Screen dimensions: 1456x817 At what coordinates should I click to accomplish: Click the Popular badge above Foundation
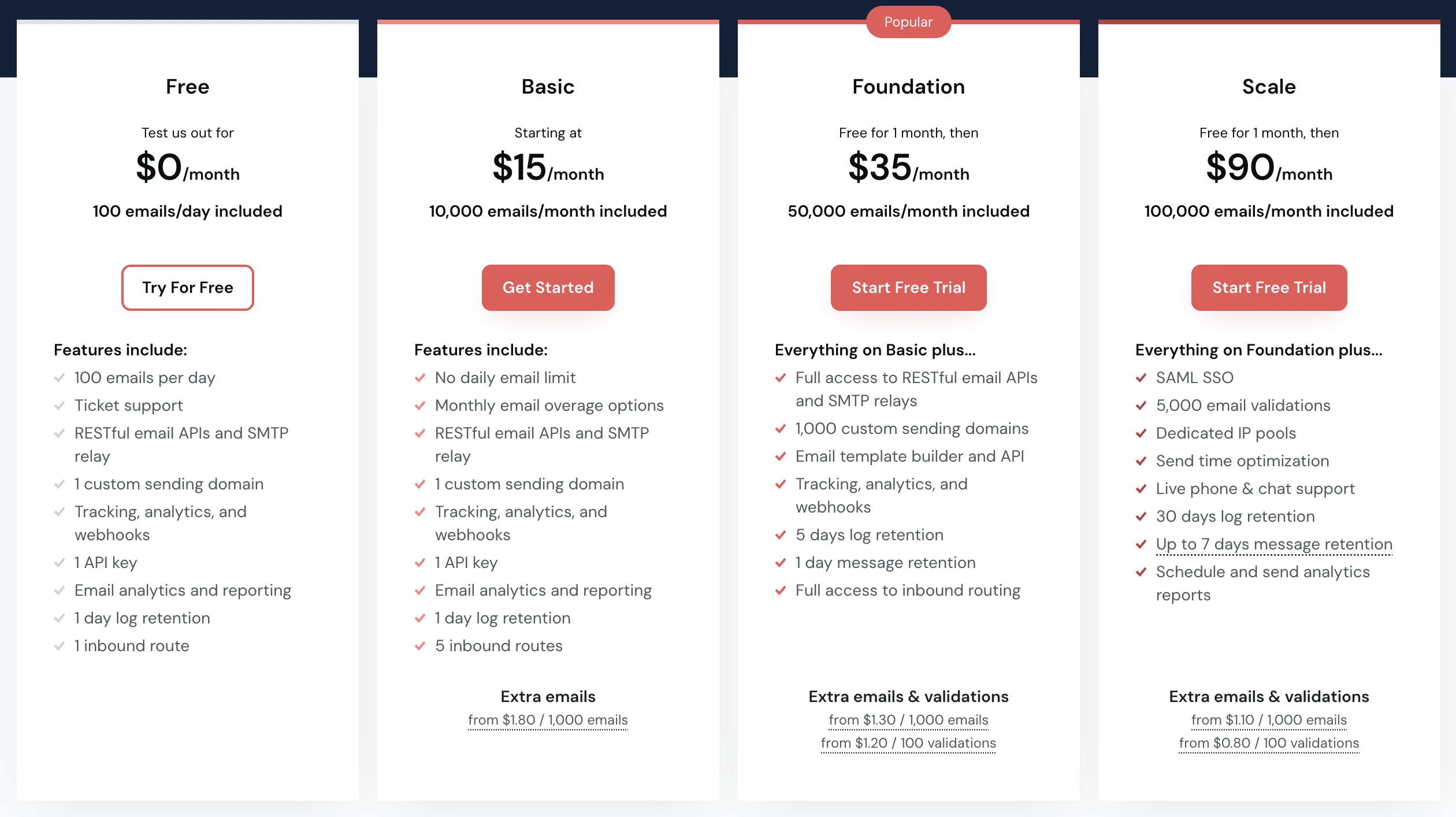(908, 22)
